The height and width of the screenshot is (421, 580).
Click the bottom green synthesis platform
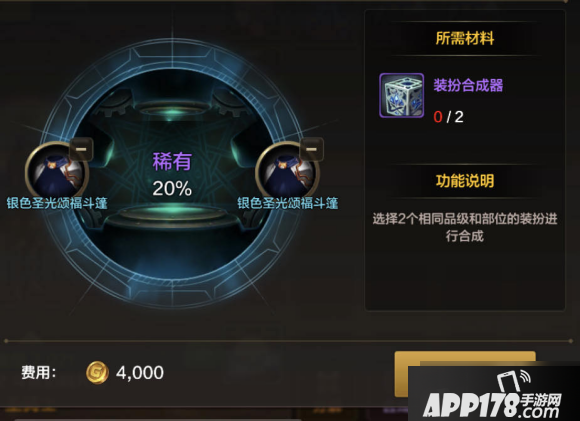click(x=172, y=216)
